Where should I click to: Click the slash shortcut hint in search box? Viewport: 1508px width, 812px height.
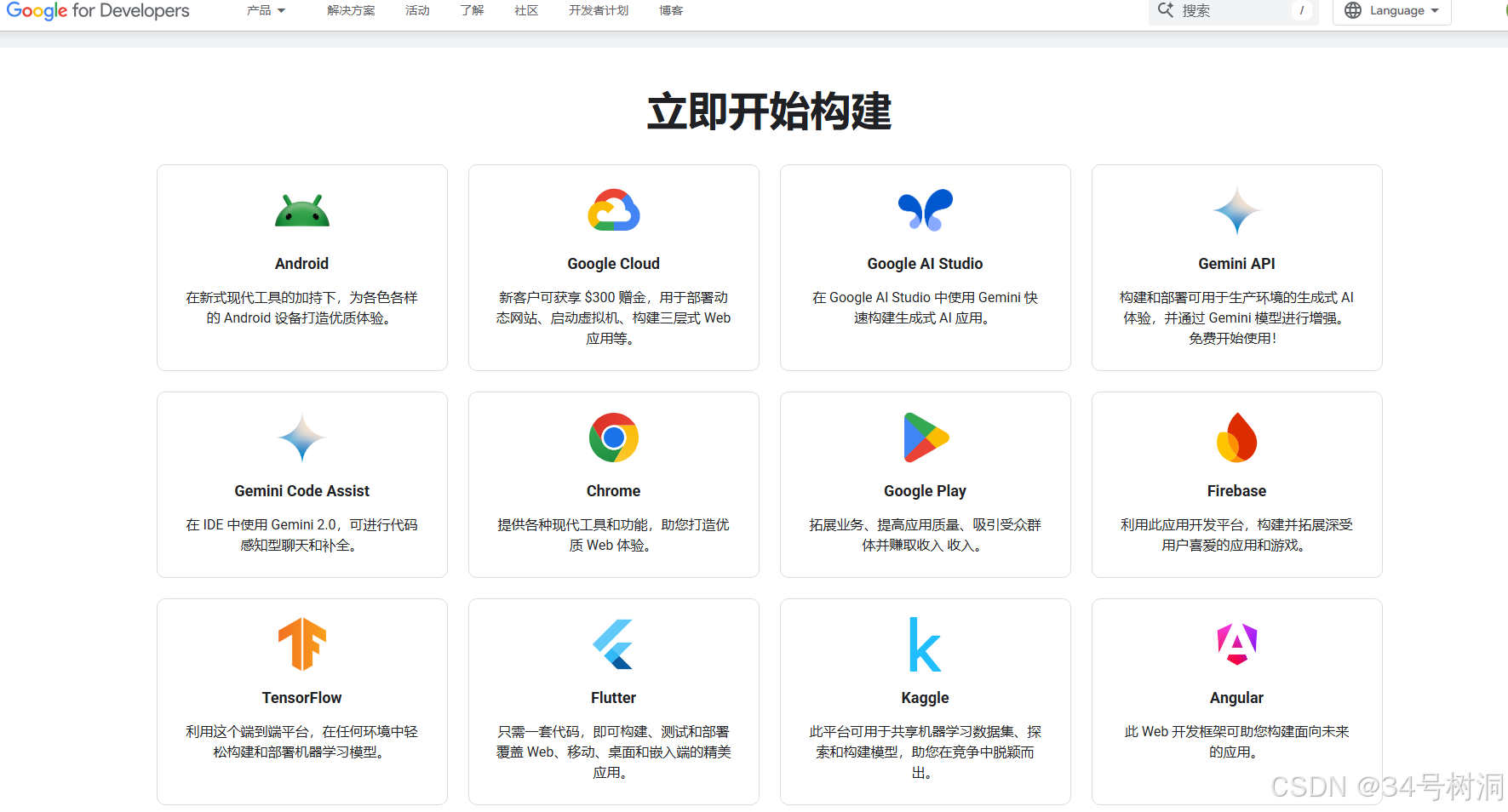coord(1301,10)
